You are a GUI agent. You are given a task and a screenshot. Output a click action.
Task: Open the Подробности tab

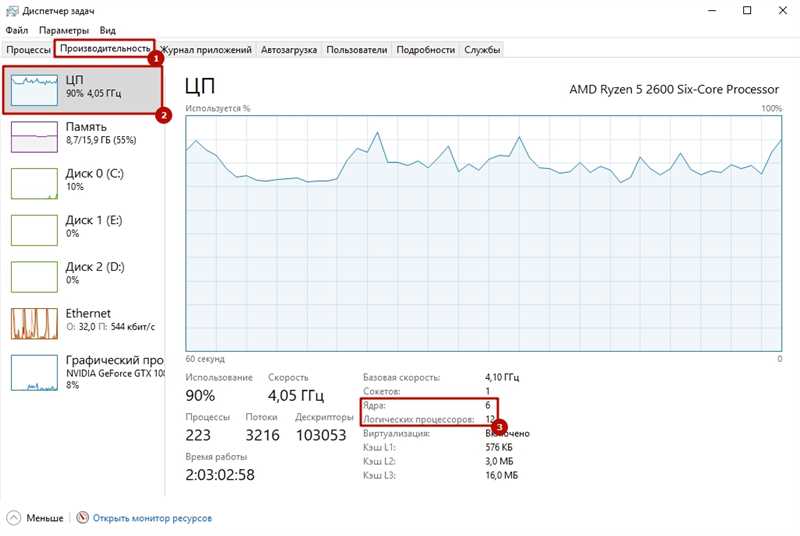pos(426,50)
